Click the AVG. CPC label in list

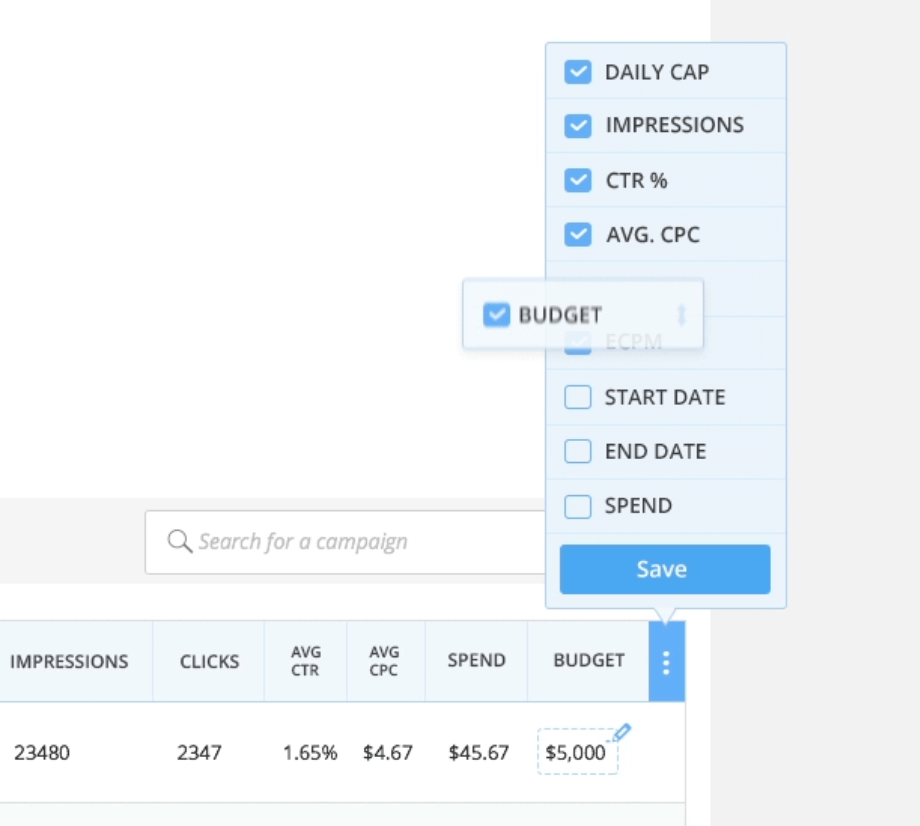click(x=652, y=235)
